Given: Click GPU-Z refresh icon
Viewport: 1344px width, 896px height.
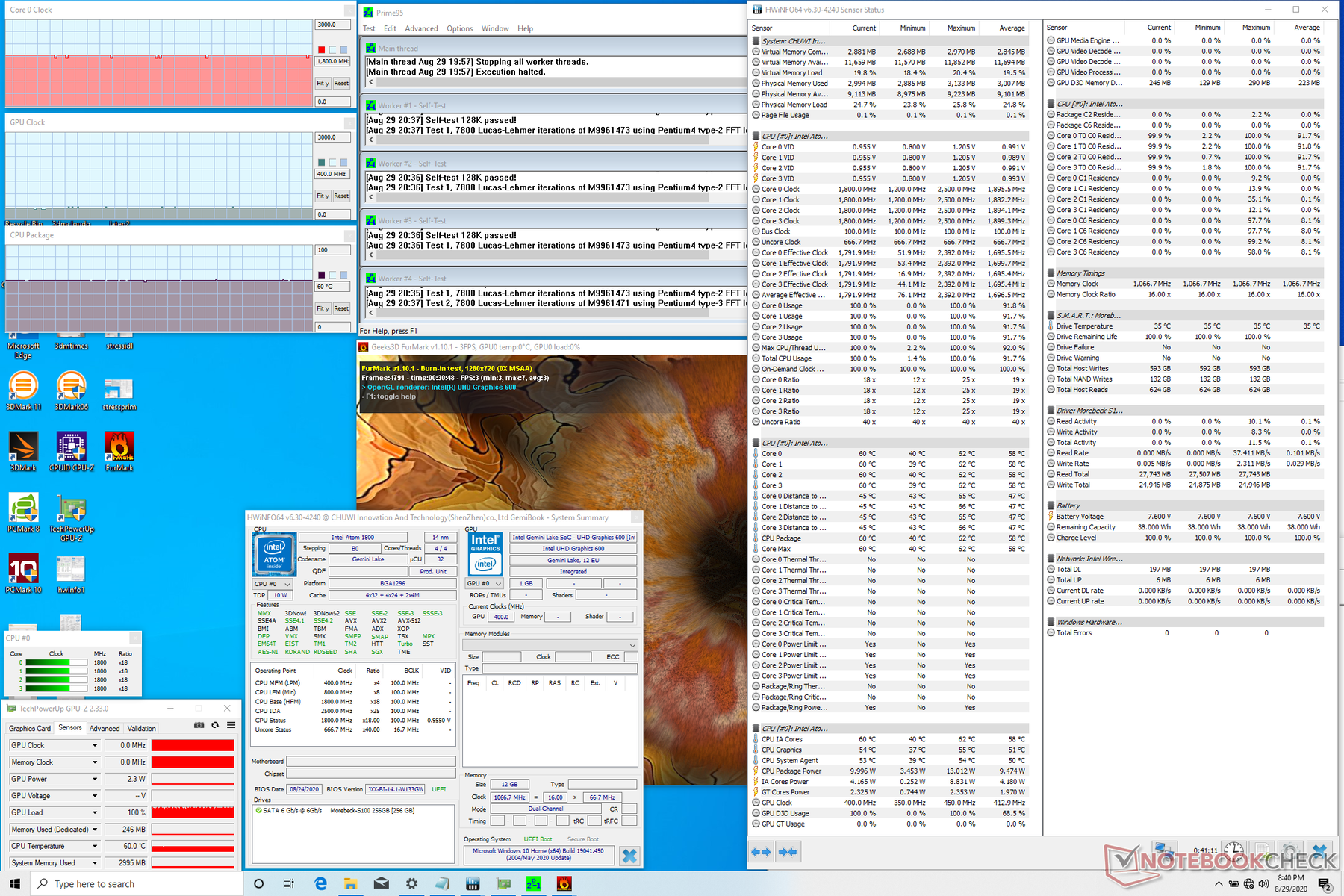Looking at the screenshot, I should [215, 725].
